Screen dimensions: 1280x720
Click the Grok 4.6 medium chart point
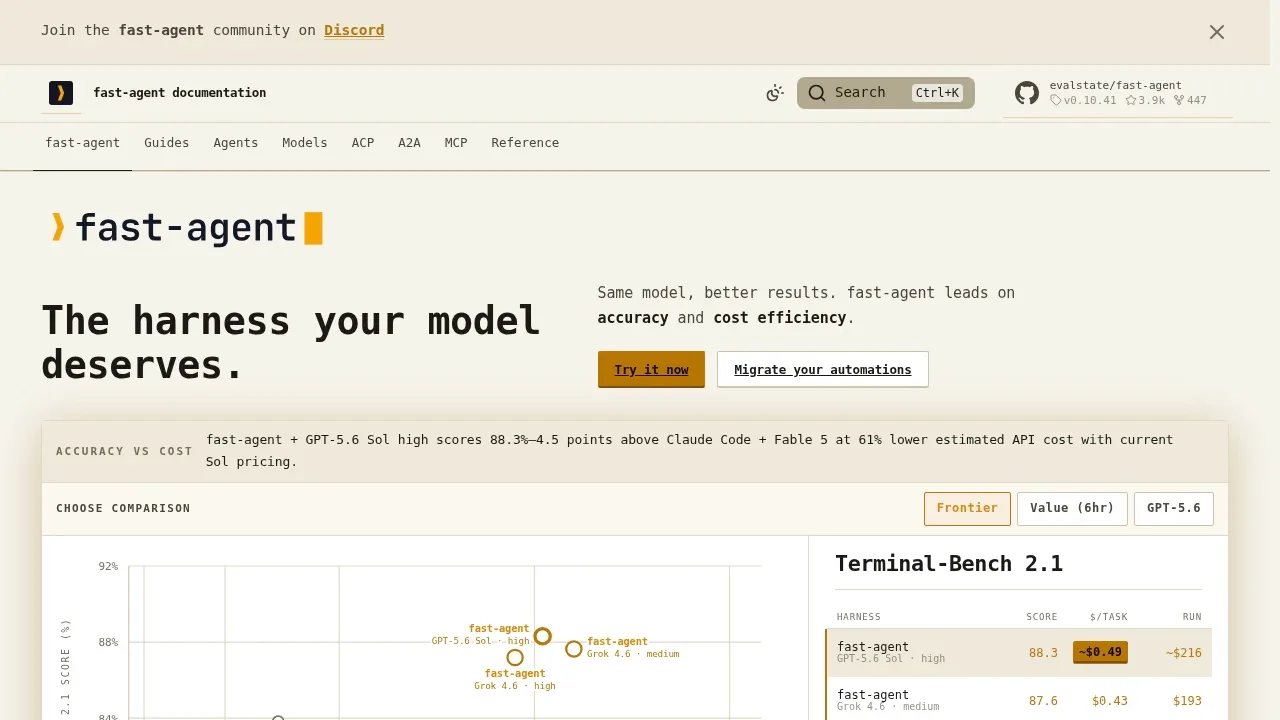pos(573,649)
